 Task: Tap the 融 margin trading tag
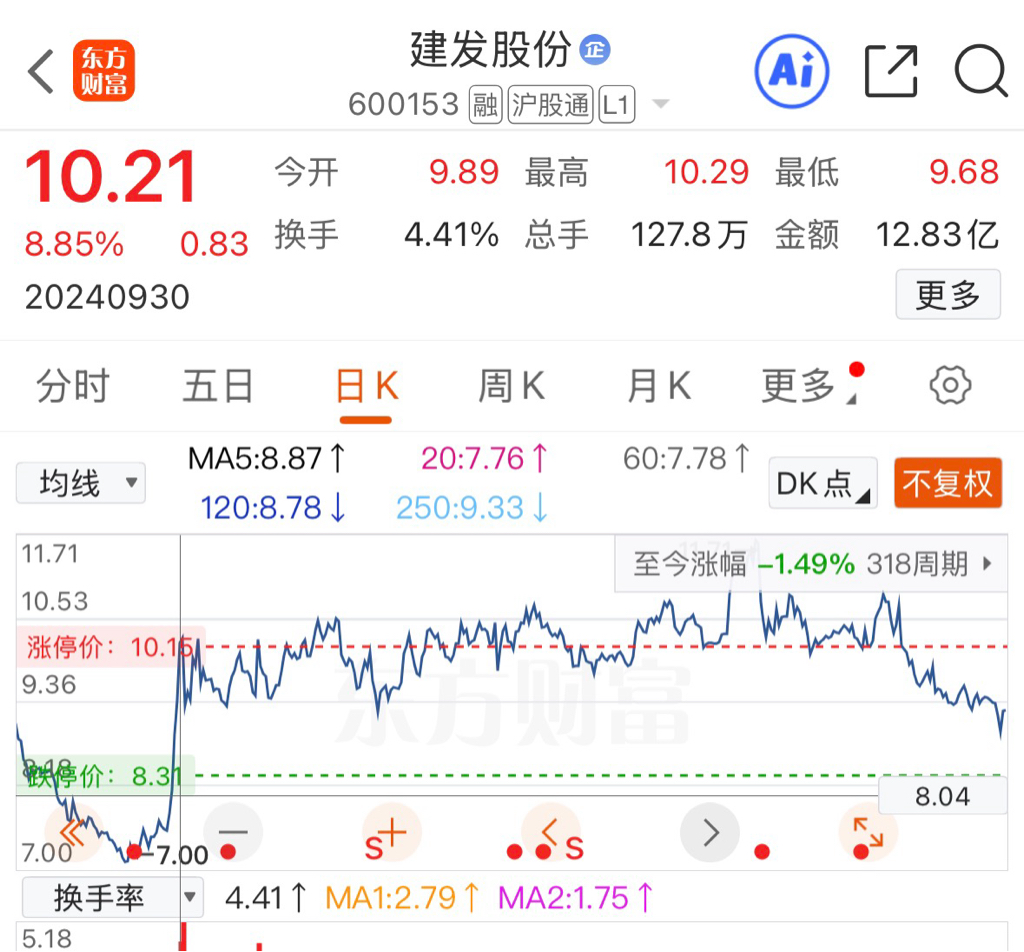coord(485,104)
